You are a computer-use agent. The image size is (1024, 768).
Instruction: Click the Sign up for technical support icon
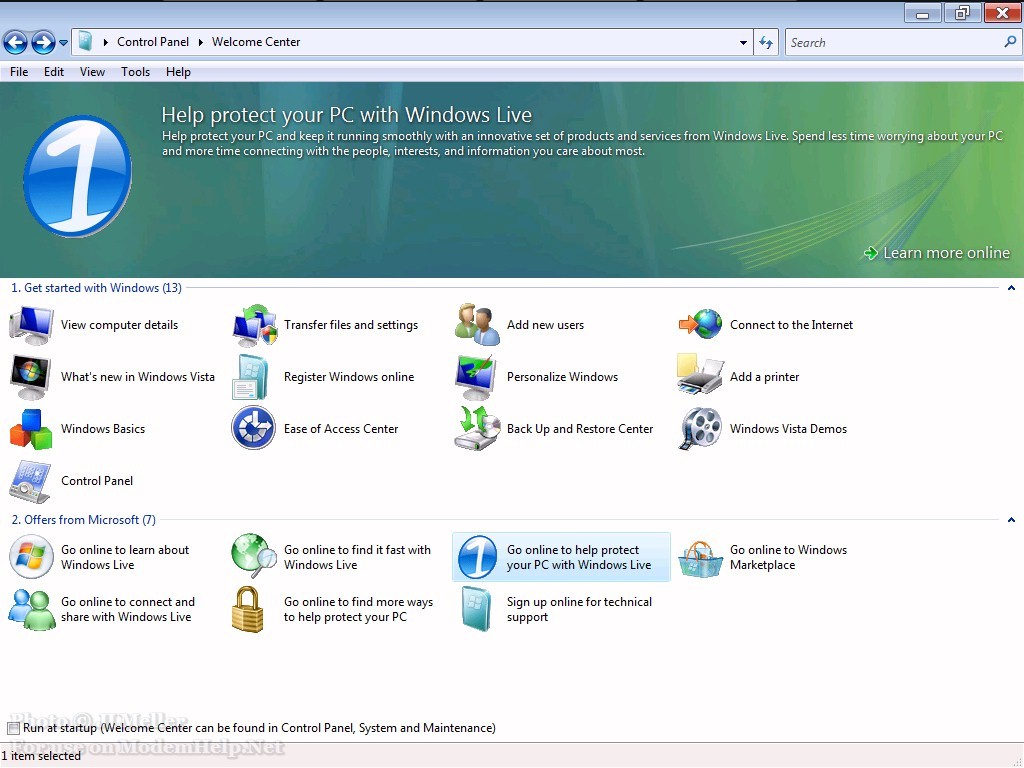(475, 609)
